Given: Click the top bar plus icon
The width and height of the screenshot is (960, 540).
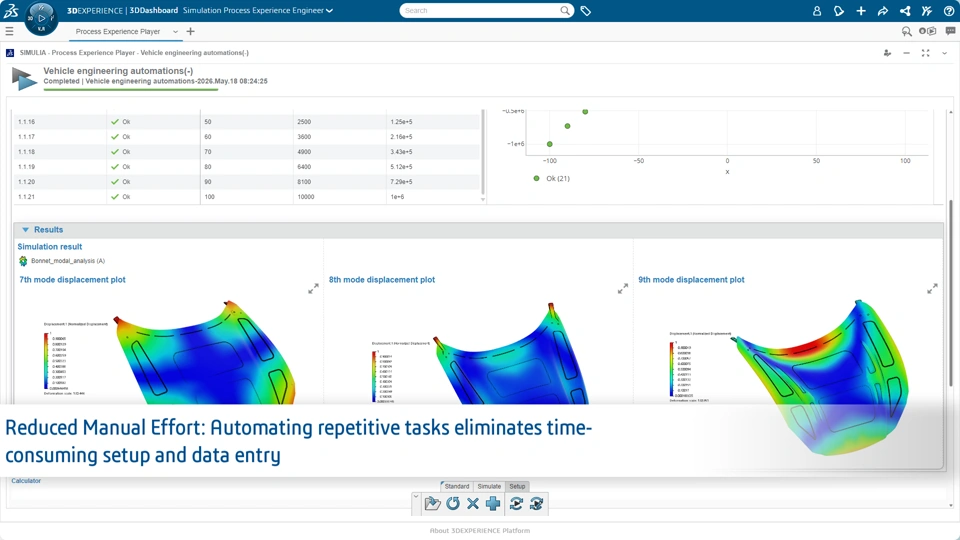Looking at the screenshot, I should click(x=861, y=11).
